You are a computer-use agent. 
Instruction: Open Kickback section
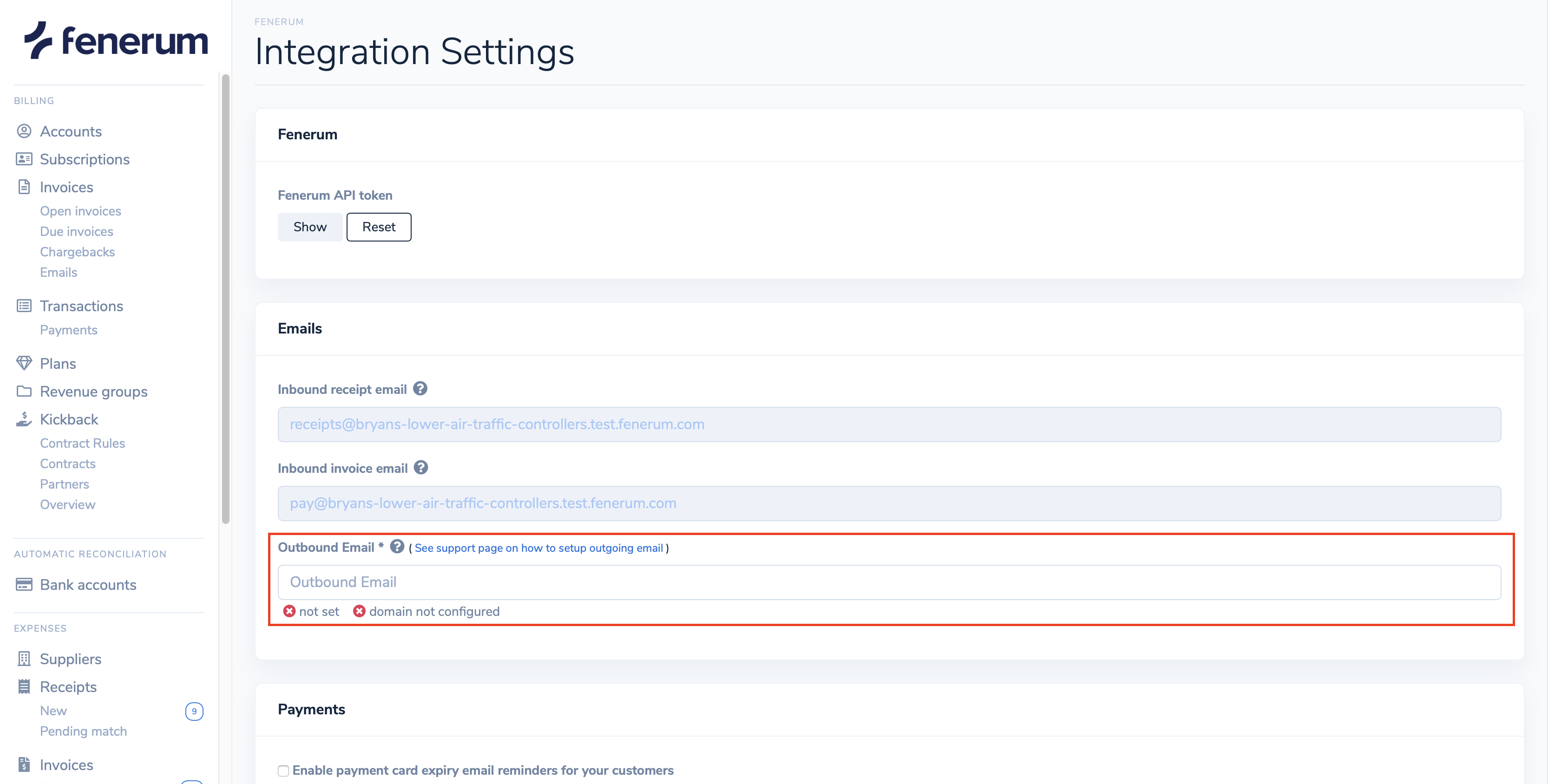pos(69,419)
